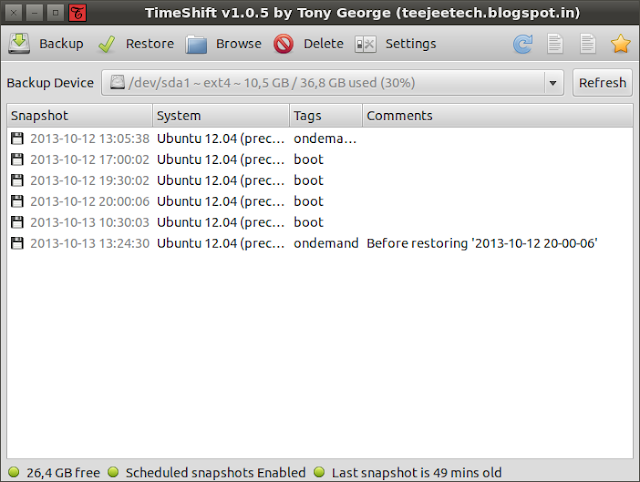Click System cell of 13:24:30 snapshot
The width and height of the screenshot is (640, 482).
221,243
